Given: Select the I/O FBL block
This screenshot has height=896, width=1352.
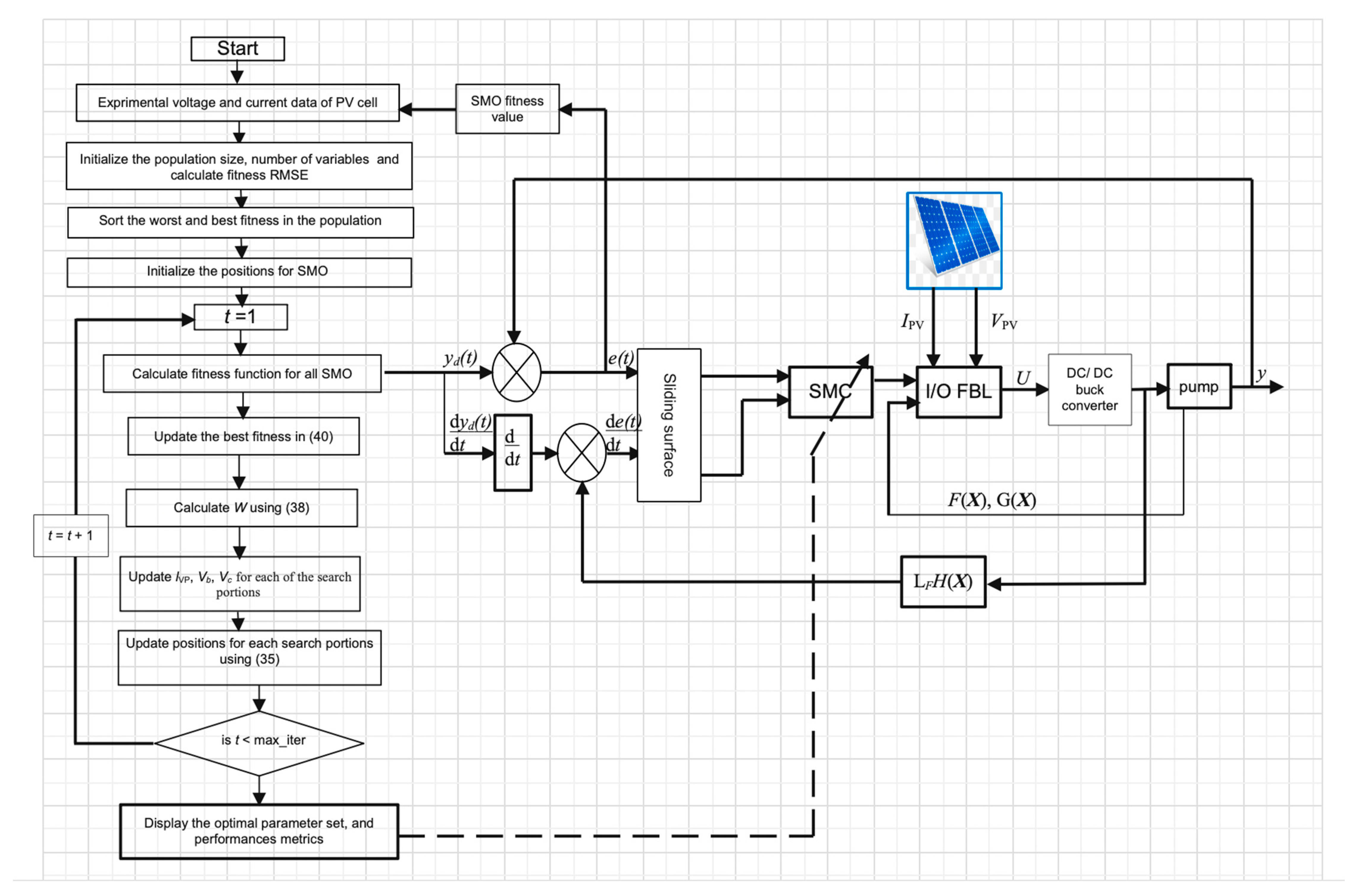Looking at the screenshot, I should tap(958, 392).
